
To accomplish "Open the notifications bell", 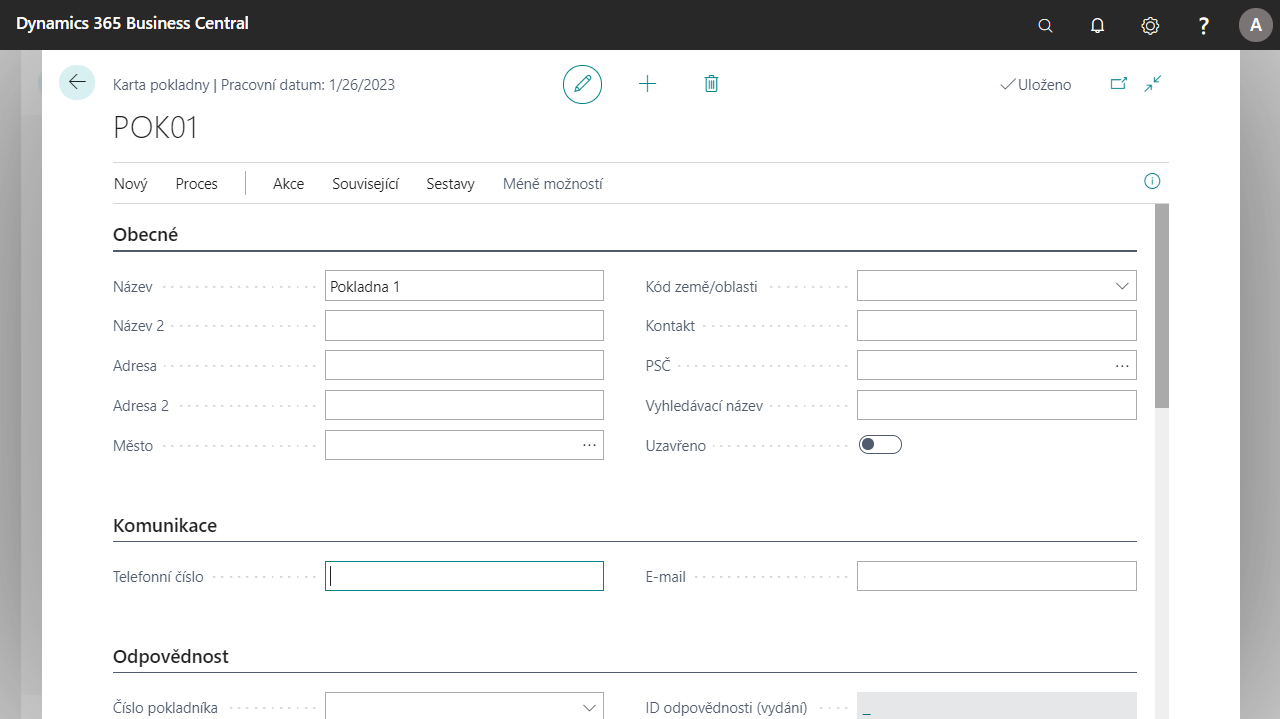I will point(1097,25).
